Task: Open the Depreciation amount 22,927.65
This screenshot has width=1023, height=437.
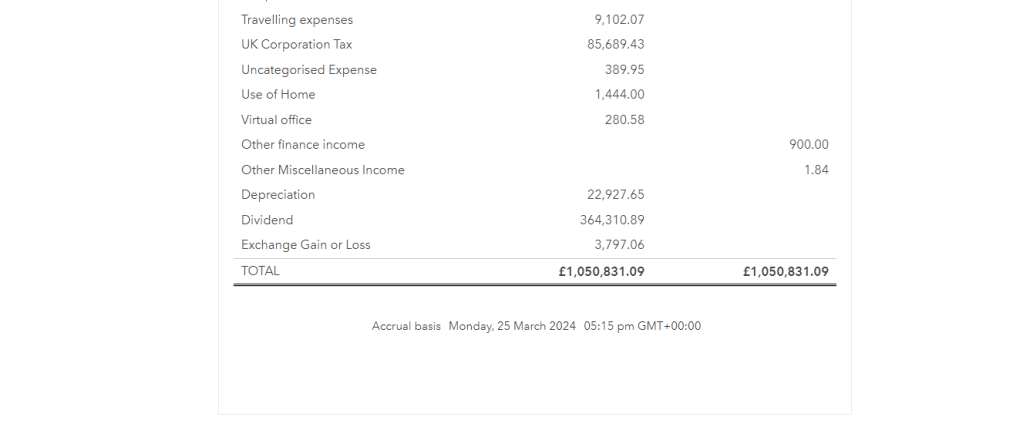Action: tap(616, 195)
